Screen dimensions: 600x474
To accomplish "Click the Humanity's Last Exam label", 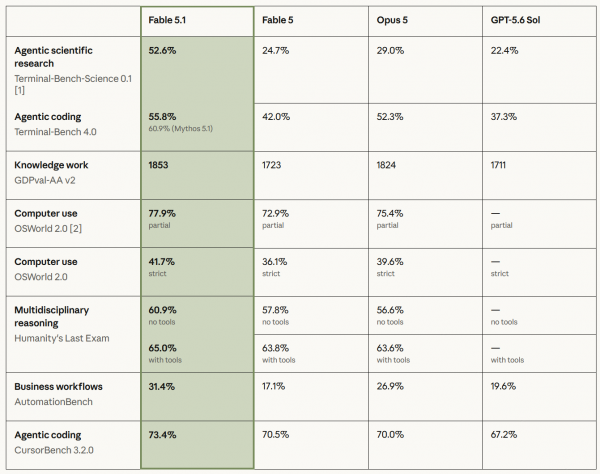I will [x=62, y=338].
